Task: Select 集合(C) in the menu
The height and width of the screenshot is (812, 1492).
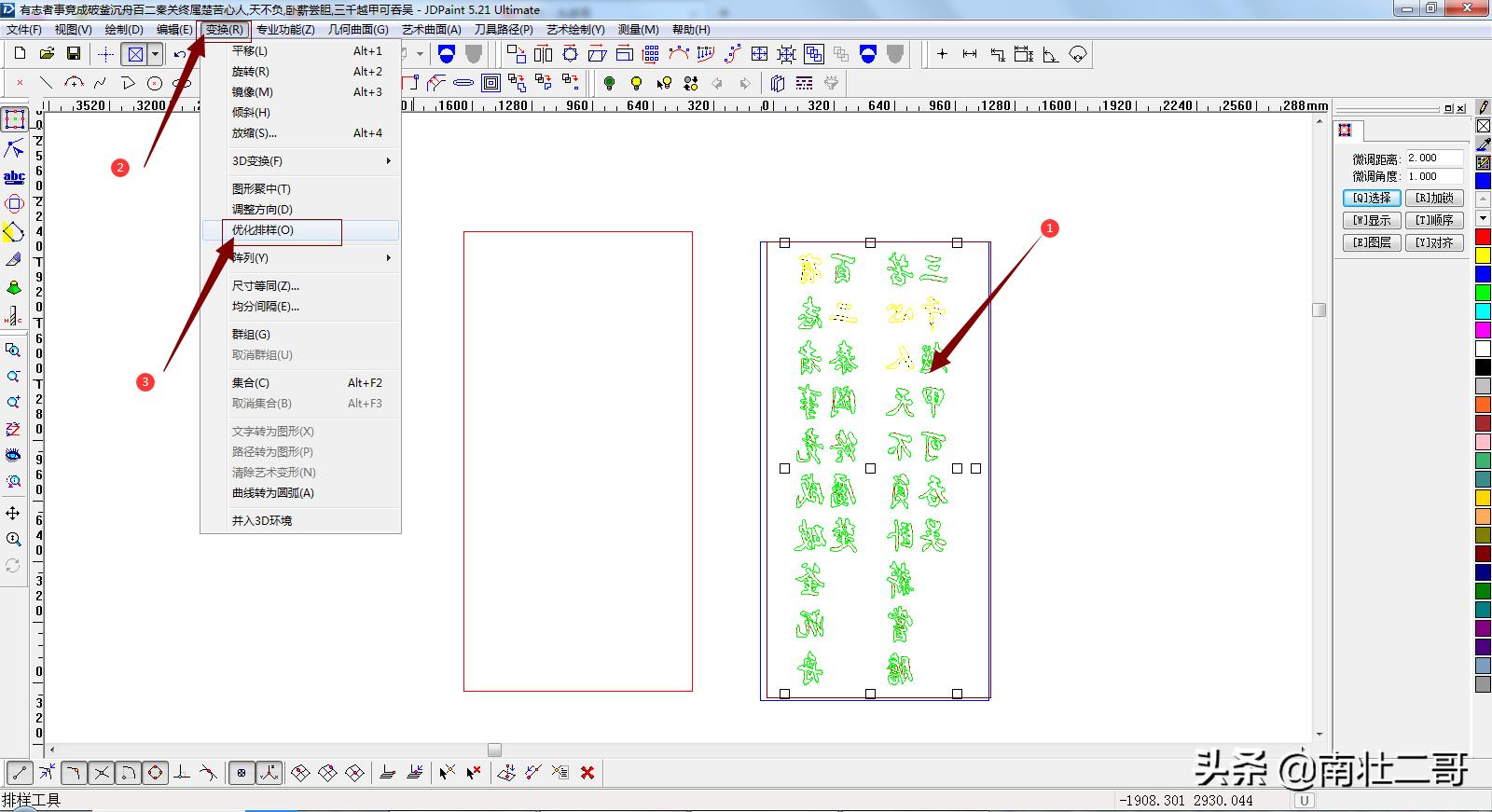Action: click(301, 382)
